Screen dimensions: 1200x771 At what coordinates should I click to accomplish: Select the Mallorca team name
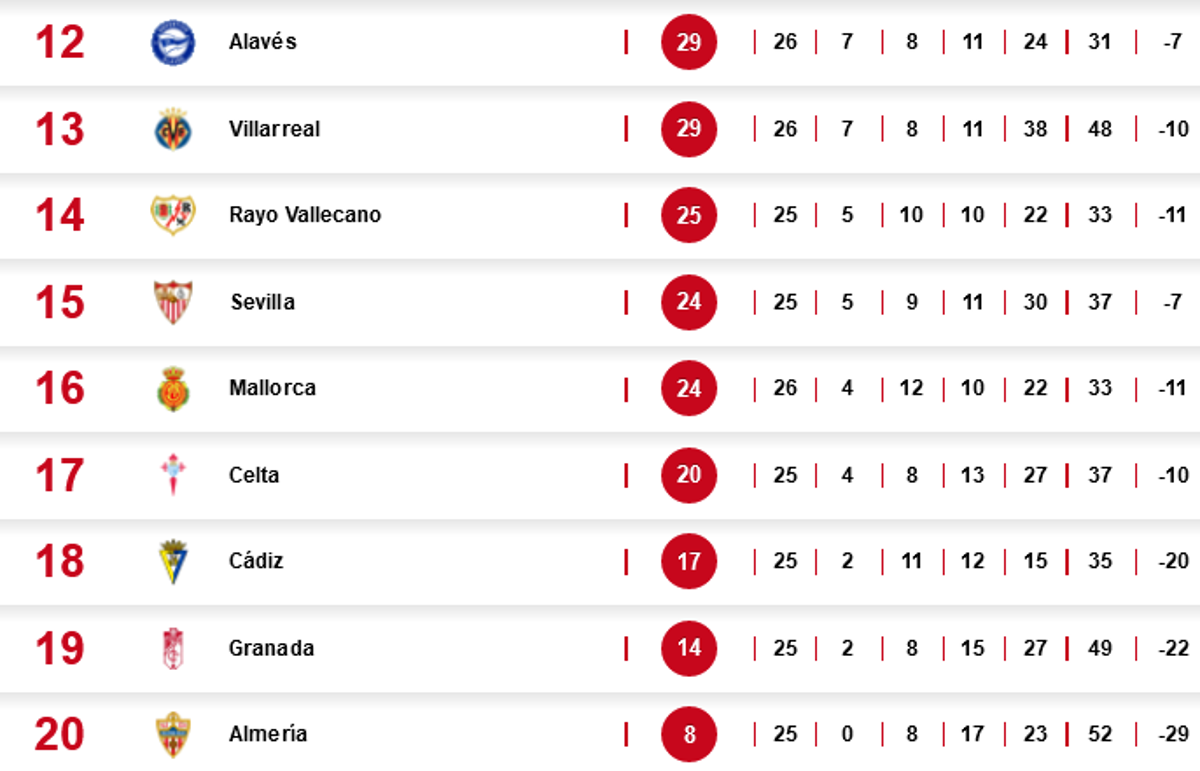(x=272, y=388)
